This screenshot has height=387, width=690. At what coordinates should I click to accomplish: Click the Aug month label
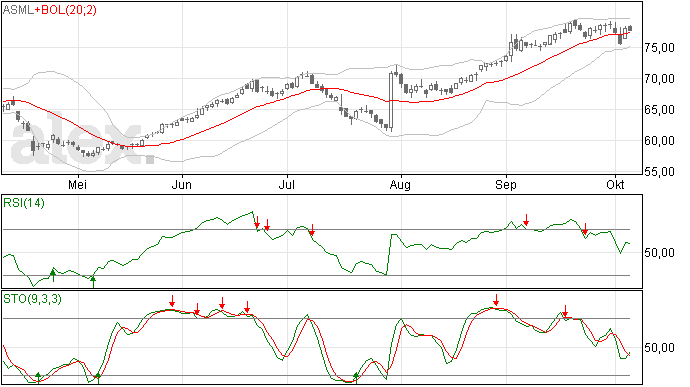[x=400, y=184]
